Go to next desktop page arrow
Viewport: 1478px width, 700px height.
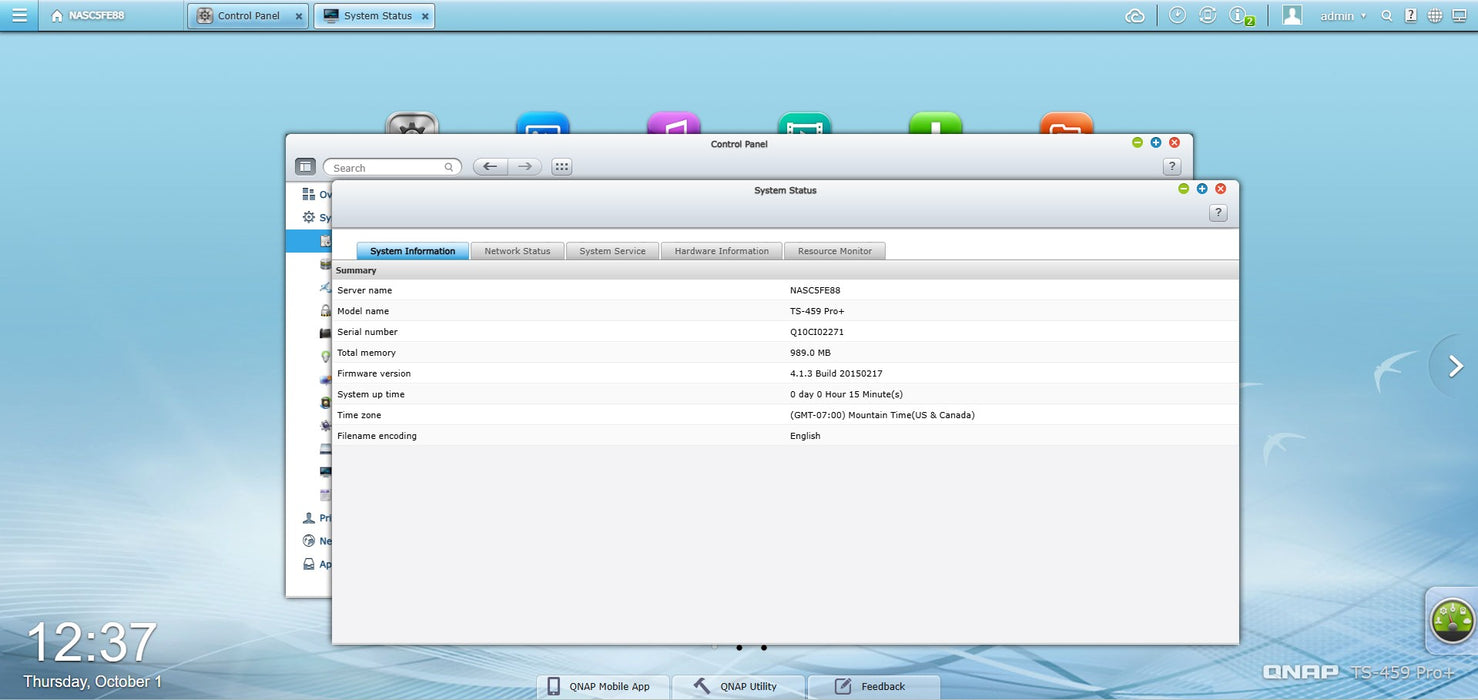pyautogui.click(x=1455, y=366)
